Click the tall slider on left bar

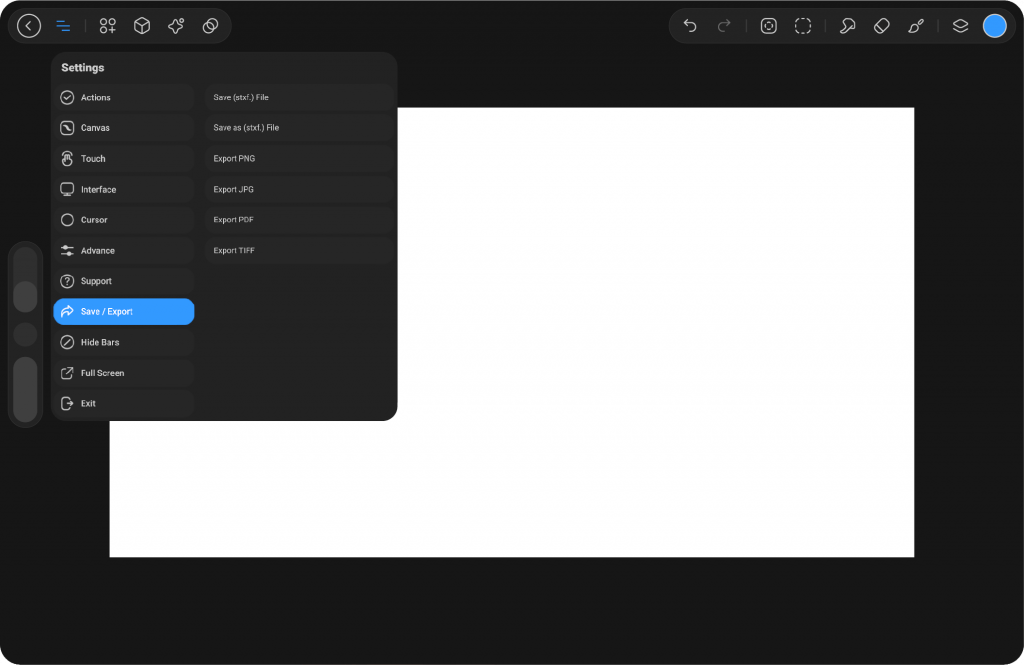[26, 389]
